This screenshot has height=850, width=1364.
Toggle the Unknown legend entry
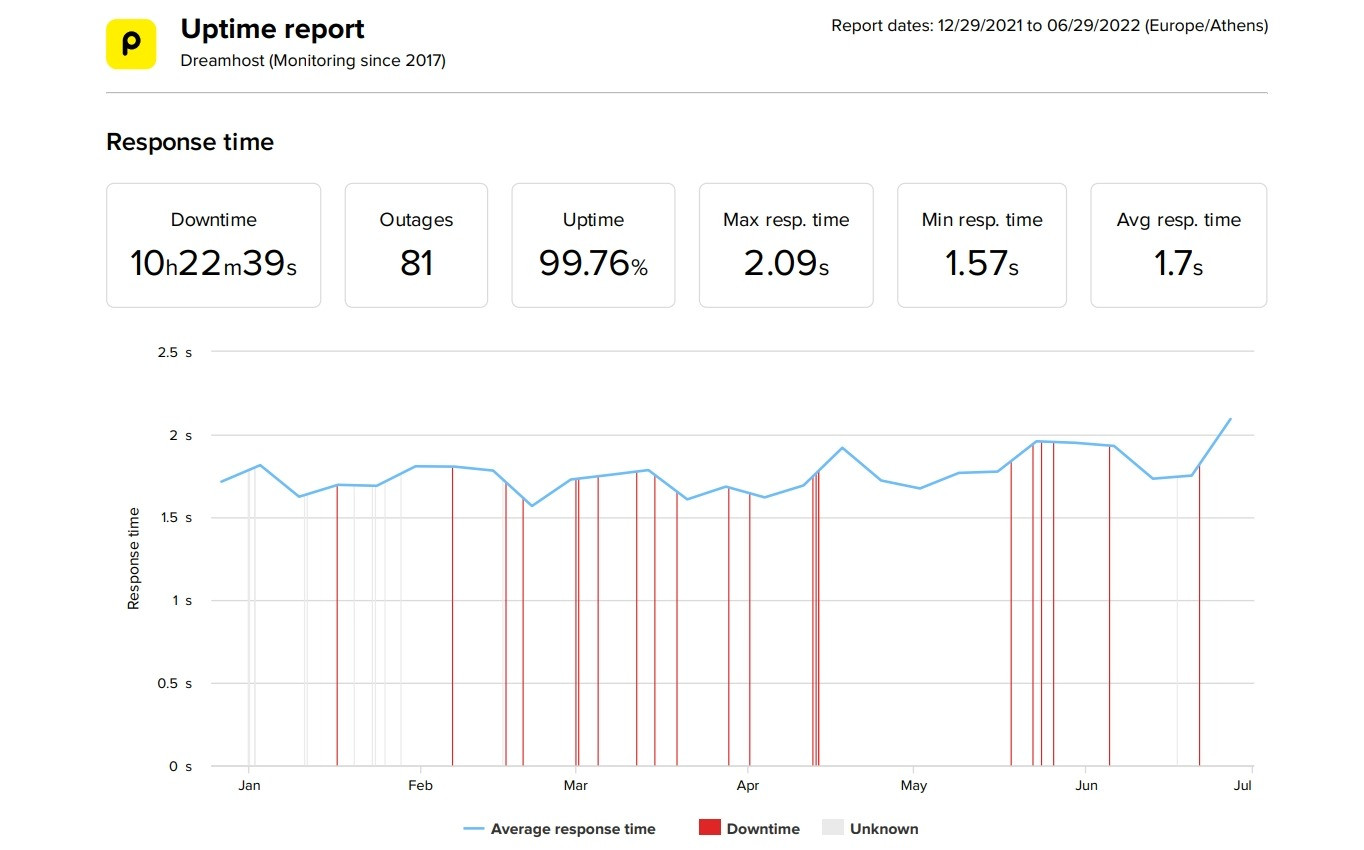870,829
